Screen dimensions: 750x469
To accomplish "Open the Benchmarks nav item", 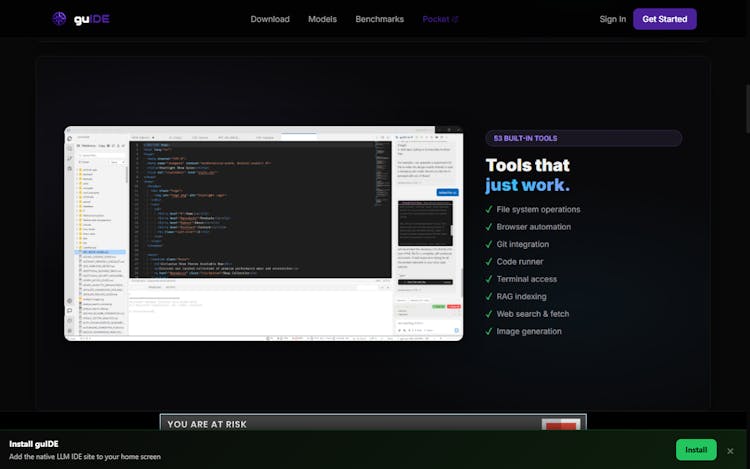I will coord(379,19).
